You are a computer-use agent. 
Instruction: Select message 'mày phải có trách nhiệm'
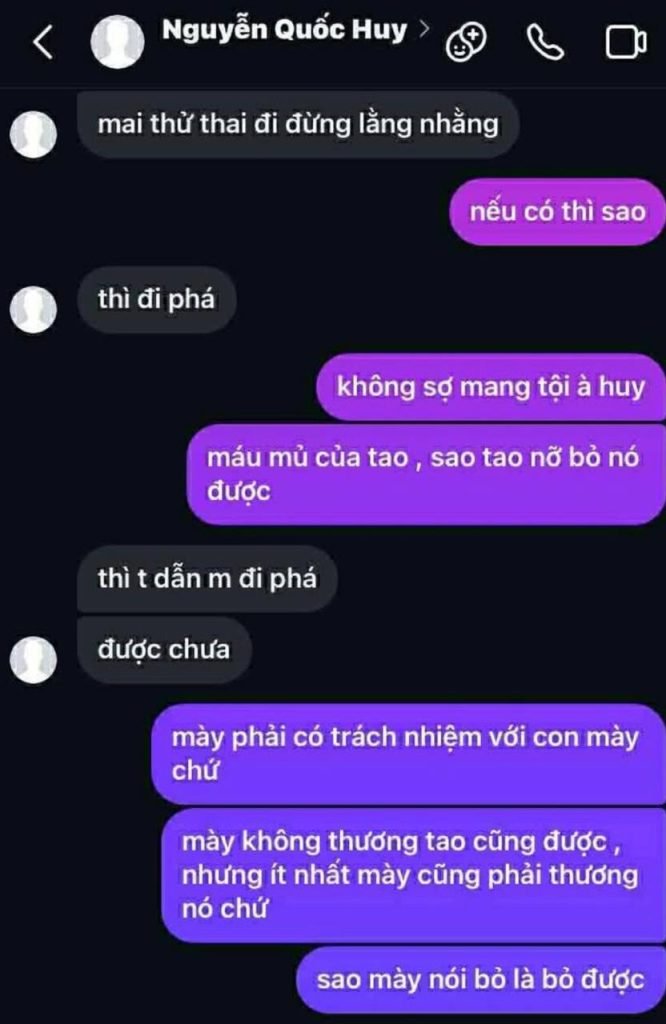pos(409,754)
